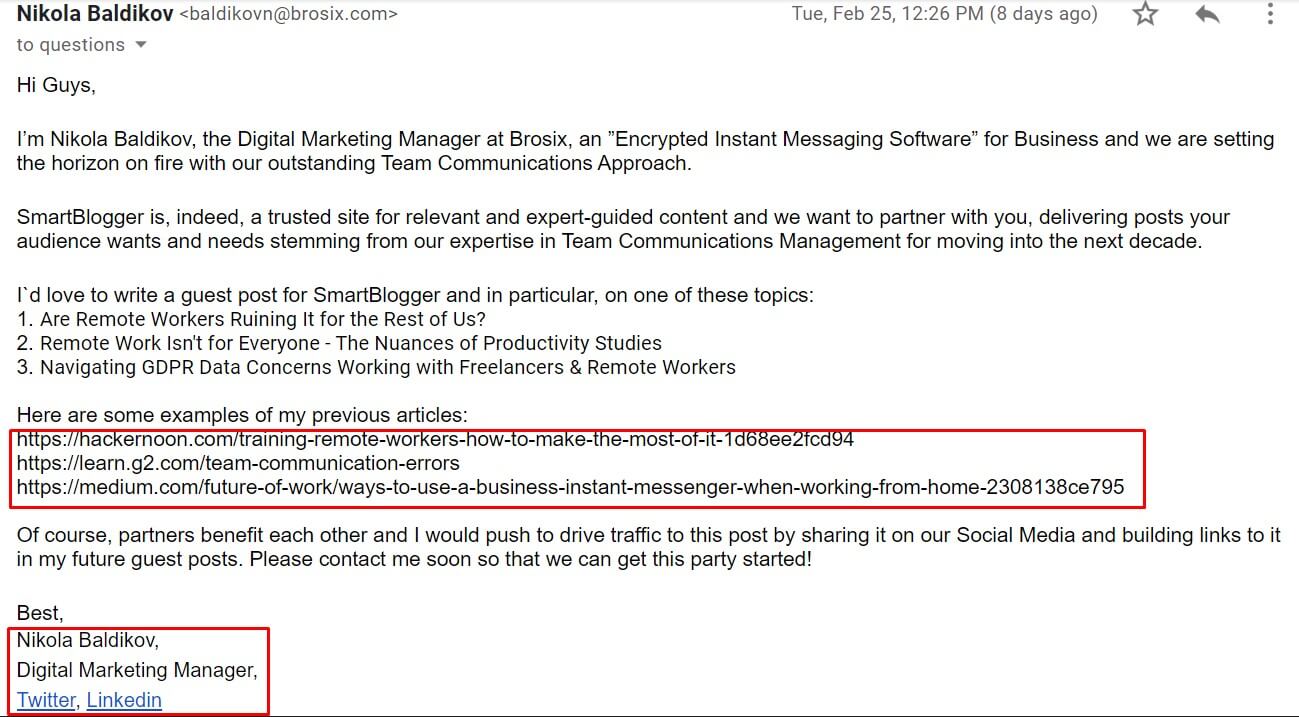The height and width of the screenshot is (717, 1299).
Task: Open the learn.g2.com team-communication-errors URL
Action: pos(238,463)
